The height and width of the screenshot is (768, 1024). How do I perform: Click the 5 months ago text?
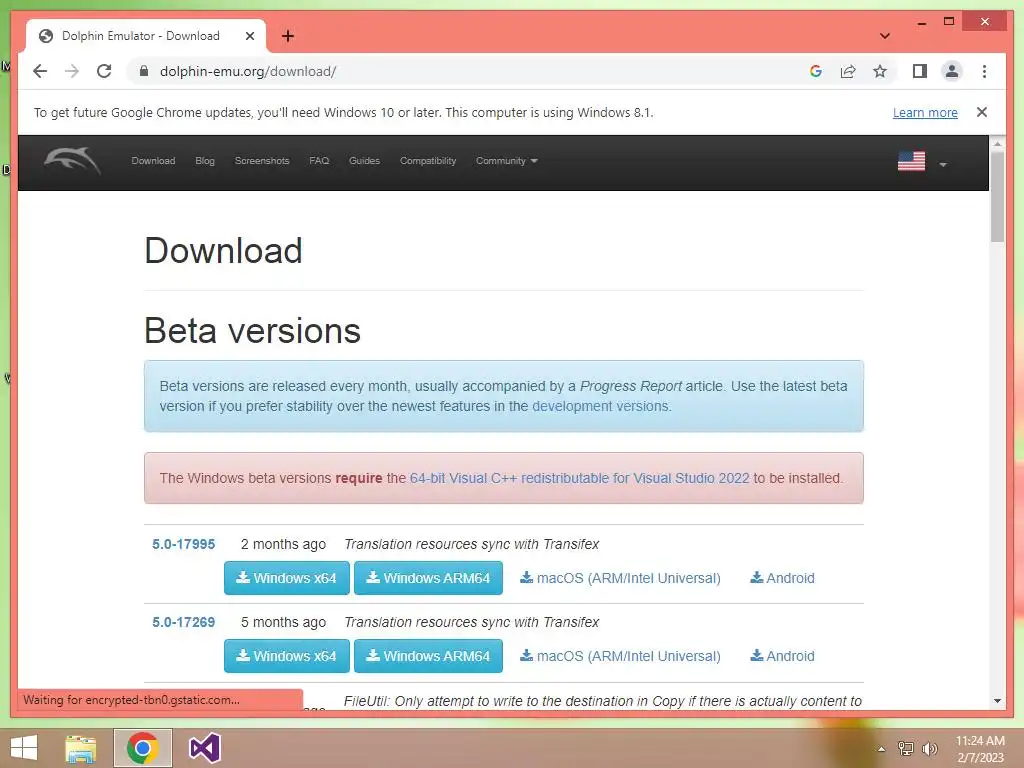(283, 622)
